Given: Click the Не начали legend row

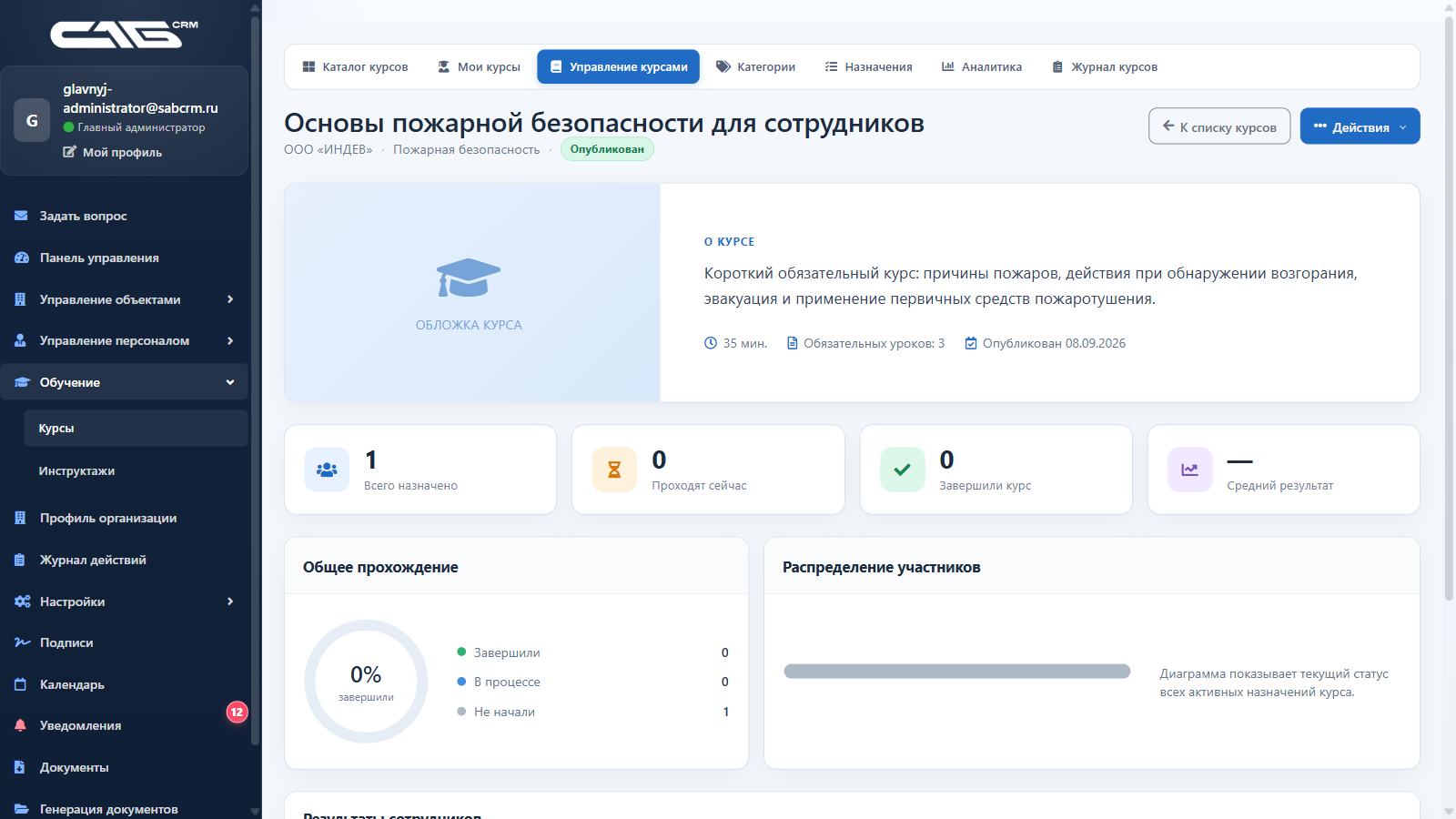Looking at the screenshot, I should click(592, 712).
